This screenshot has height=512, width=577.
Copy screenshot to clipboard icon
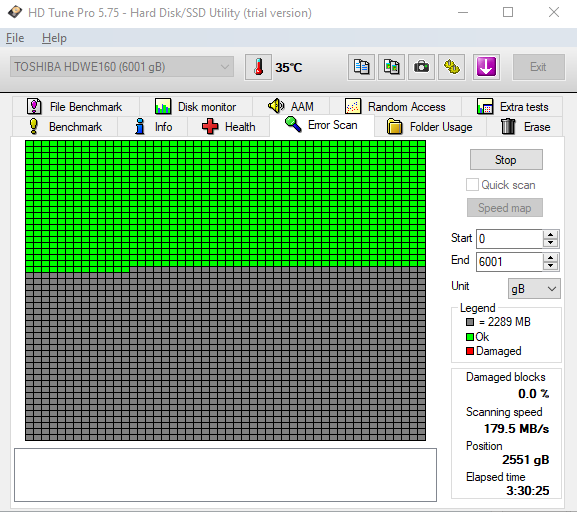tap(391, 67)
